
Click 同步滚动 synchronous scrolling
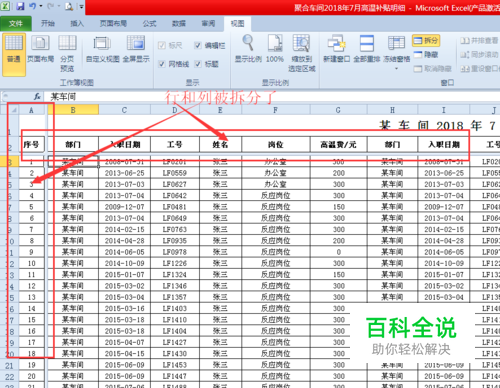pos(479,54)
